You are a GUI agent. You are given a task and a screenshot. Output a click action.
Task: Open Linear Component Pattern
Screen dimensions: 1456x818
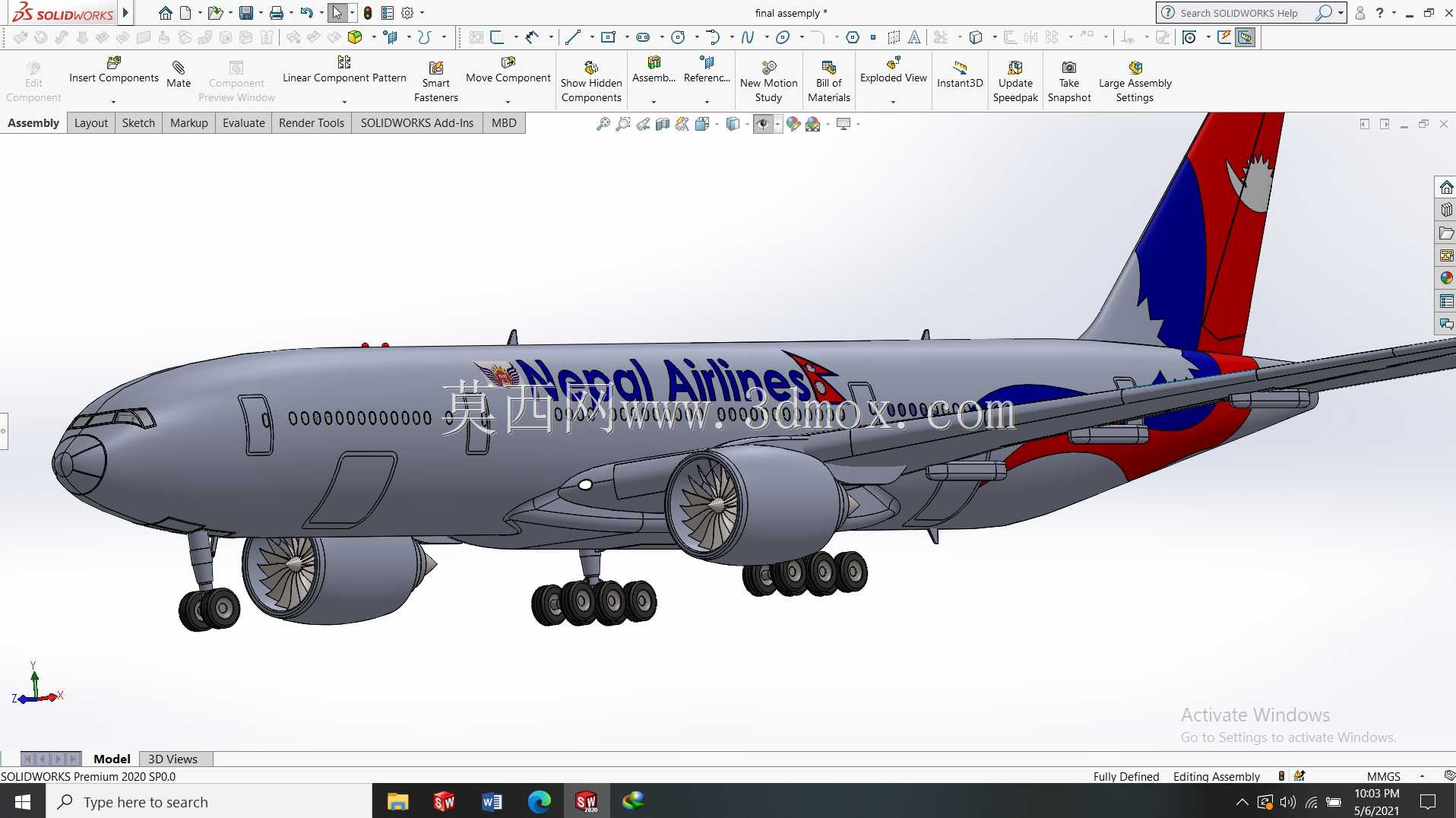(x=344, y=70)
